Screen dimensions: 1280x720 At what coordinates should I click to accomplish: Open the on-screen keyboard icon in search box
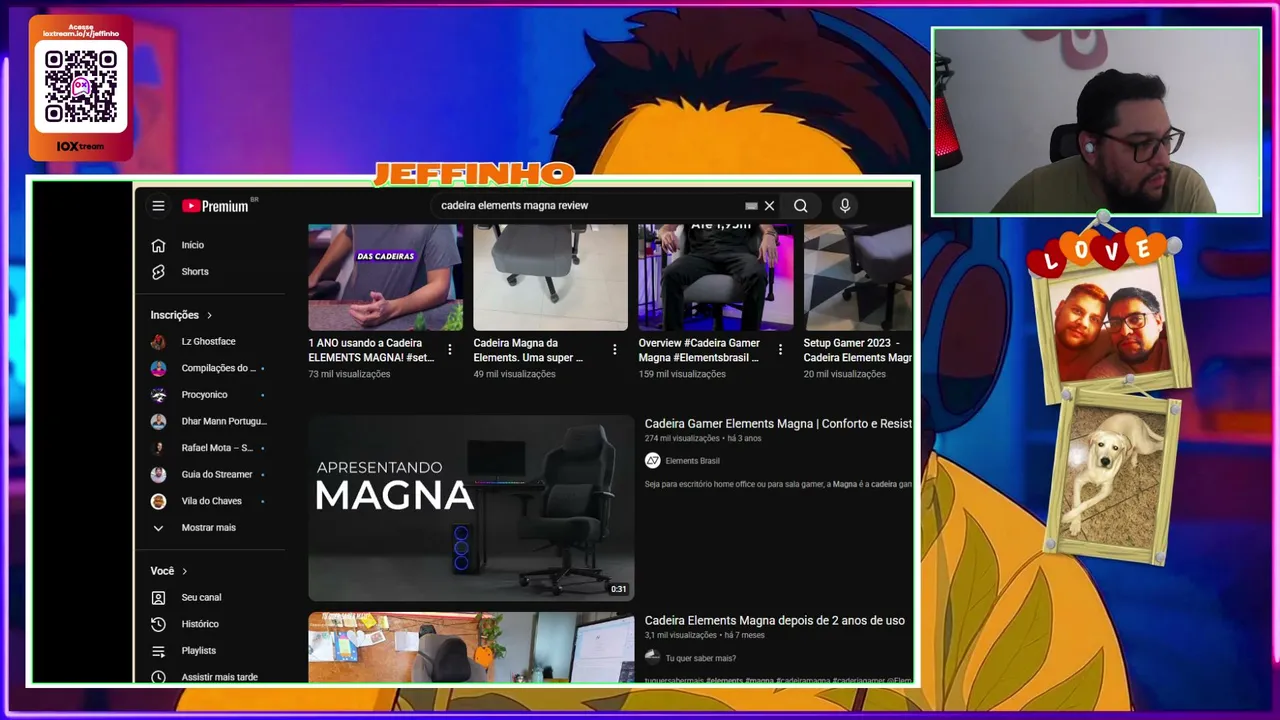pos(751,206)
